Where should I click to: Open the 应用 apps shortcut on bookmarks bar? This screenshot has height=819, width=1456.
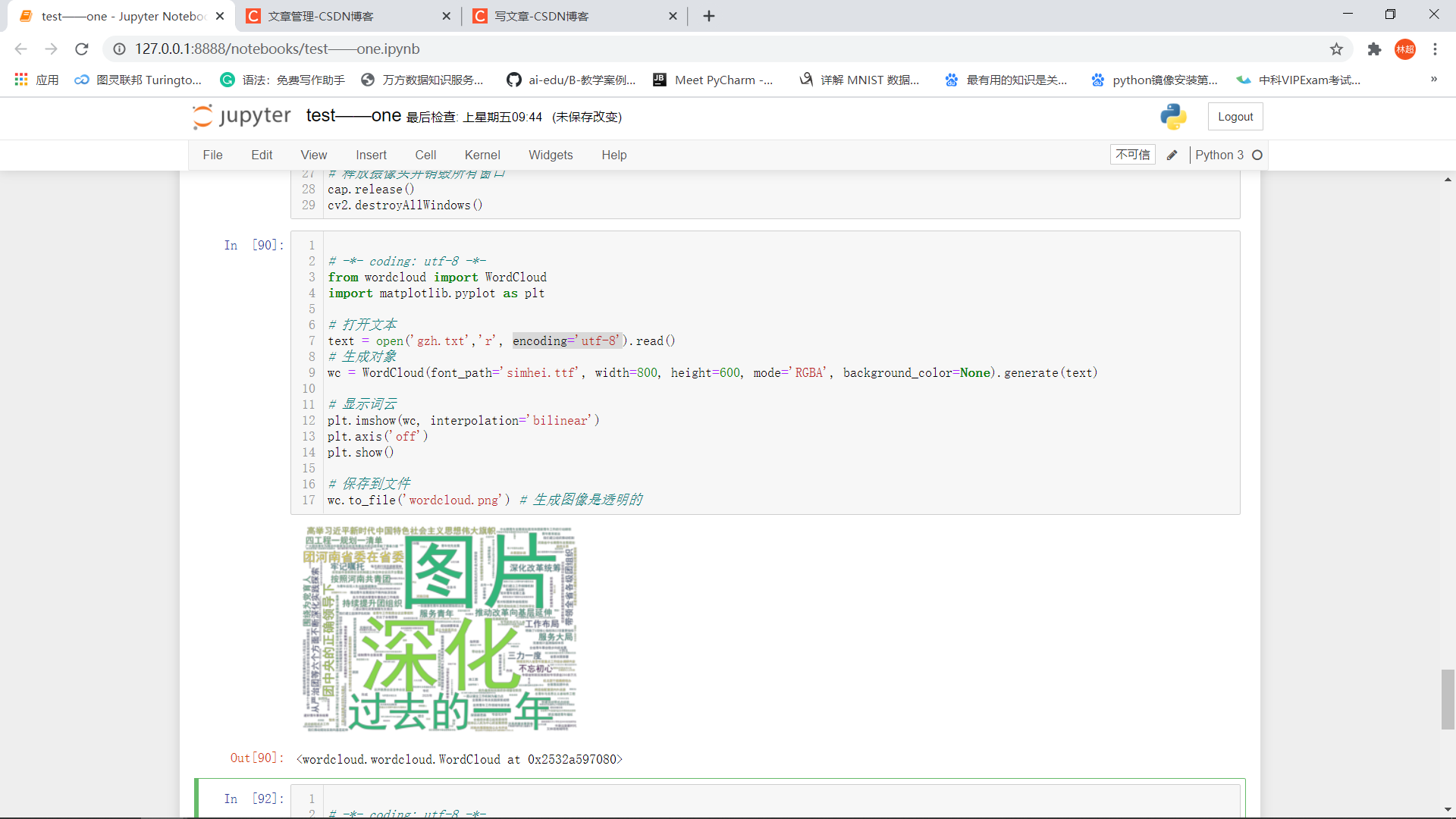pos(36,80)
